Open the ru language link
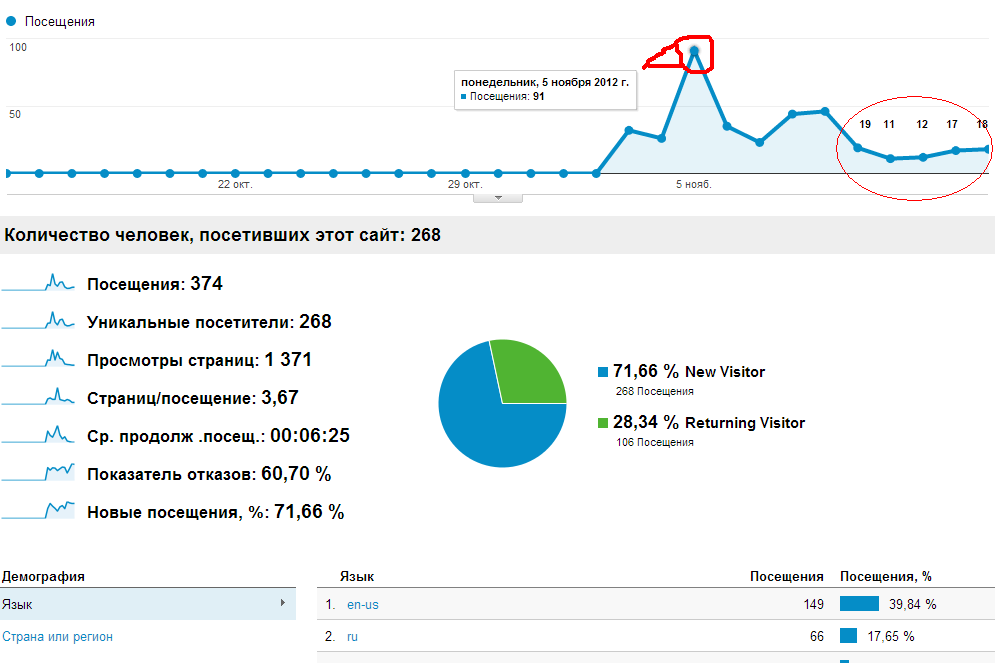Screen dimensions: 995x663 pos(352,636)
